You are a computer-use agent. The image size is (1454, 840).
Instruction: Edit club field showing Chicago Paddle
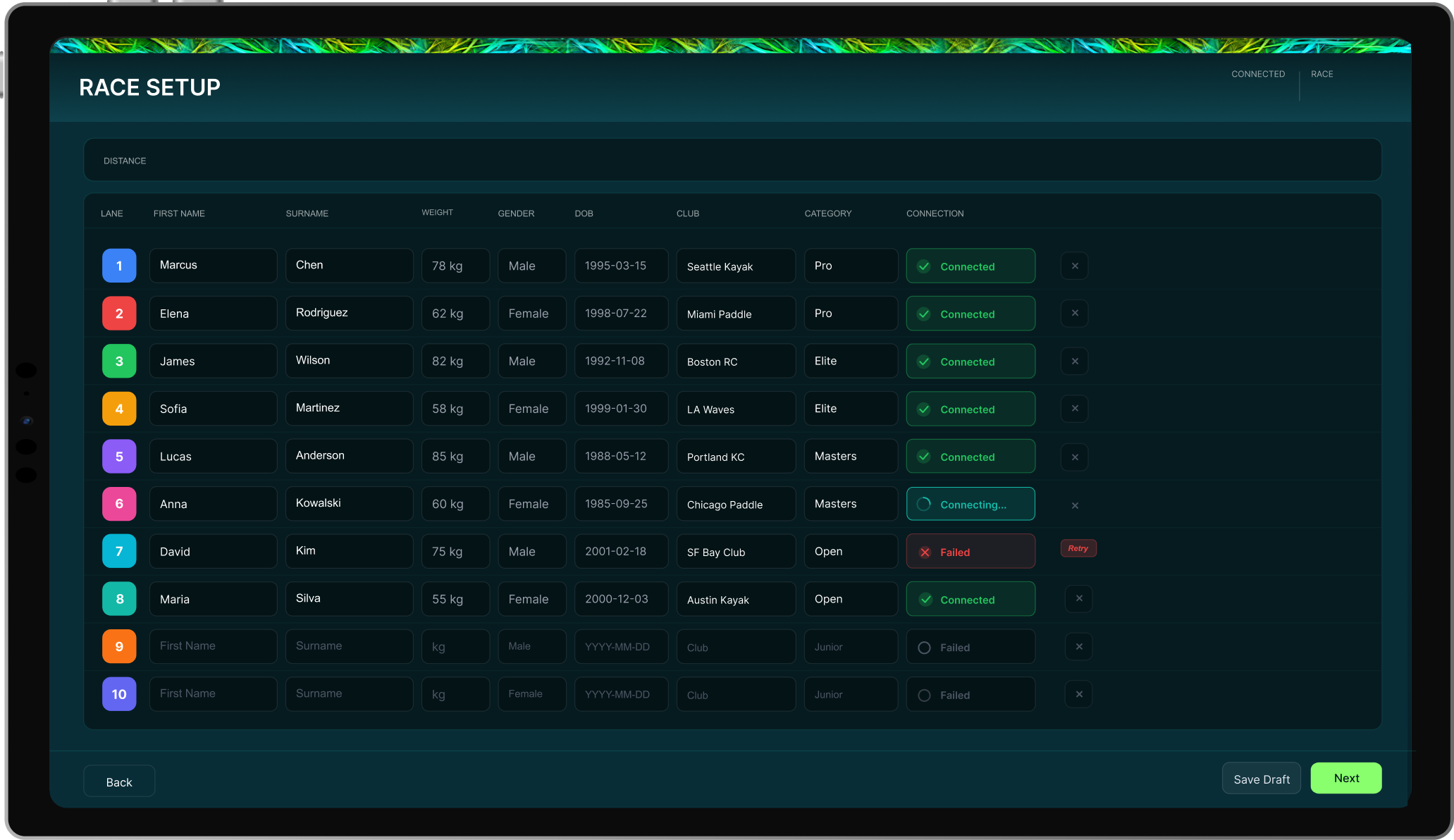click(736, 504)
